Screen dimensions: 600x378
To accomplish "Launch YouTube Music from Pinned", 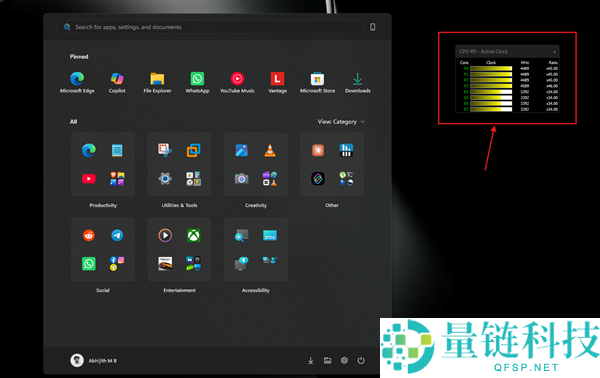I will pyautogui.click(x=237, y=82).
